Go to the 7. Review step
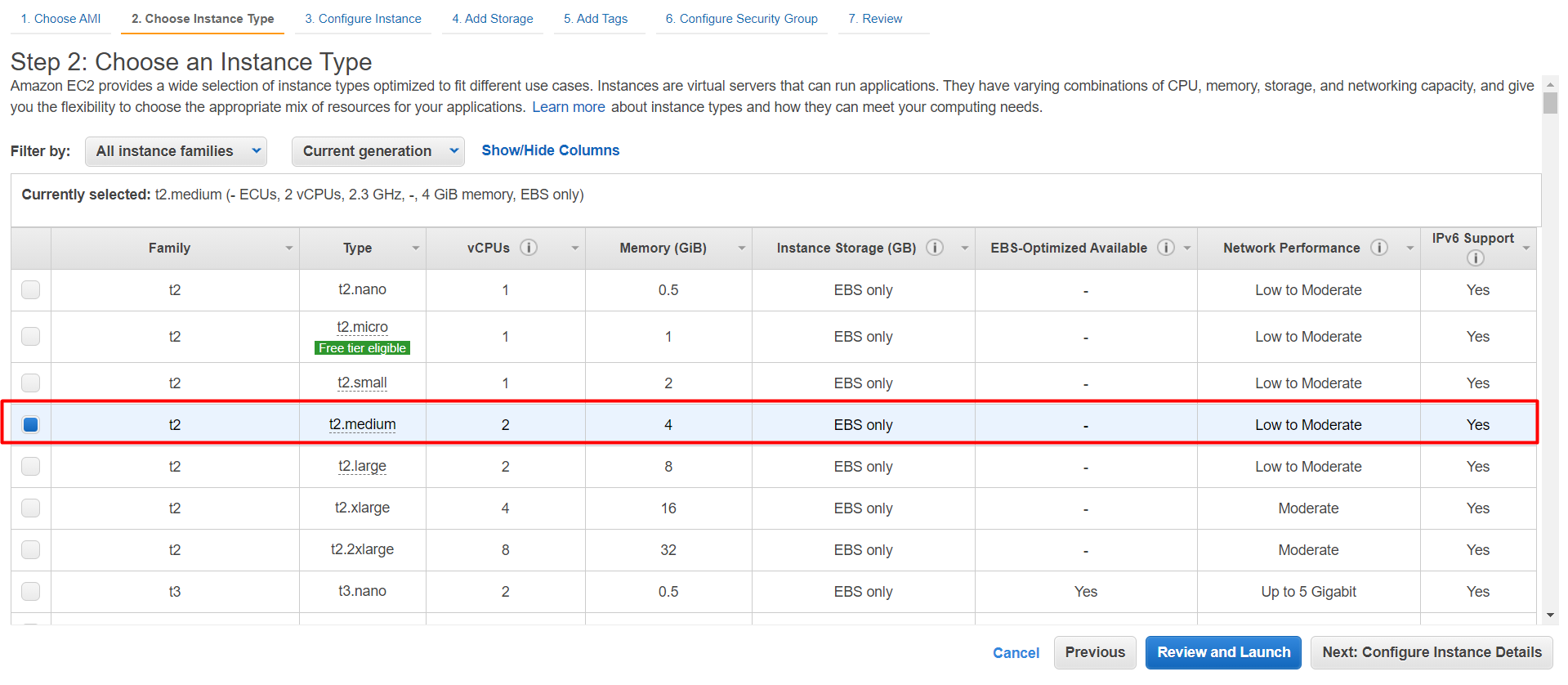The height and width of the screenshot is (685, 1568). click(x=875, y=19)
